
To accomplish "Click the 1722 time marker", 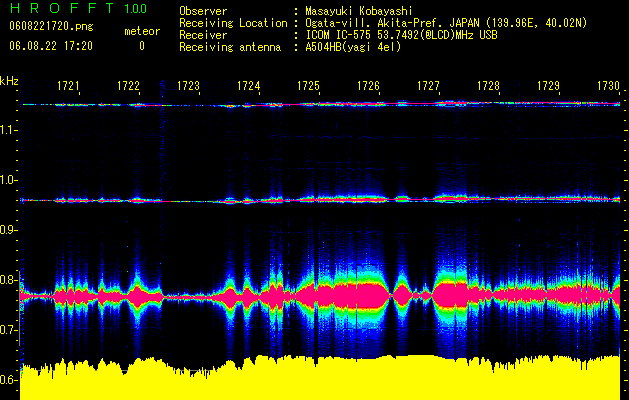I will point(128,85).
